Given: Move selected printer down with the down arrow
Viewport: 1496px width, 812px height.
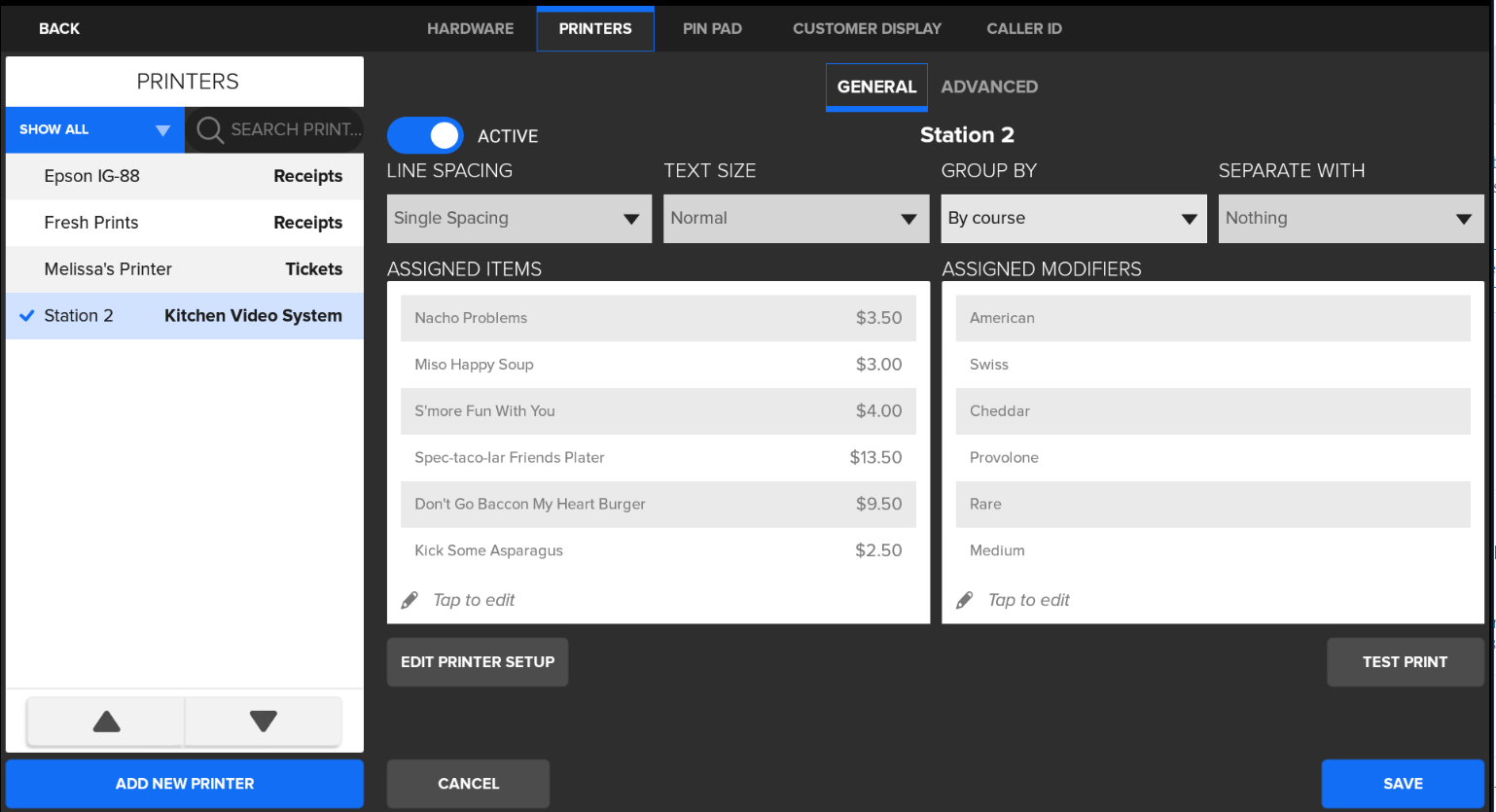Looking at the screenshot, I should (264, 721).
